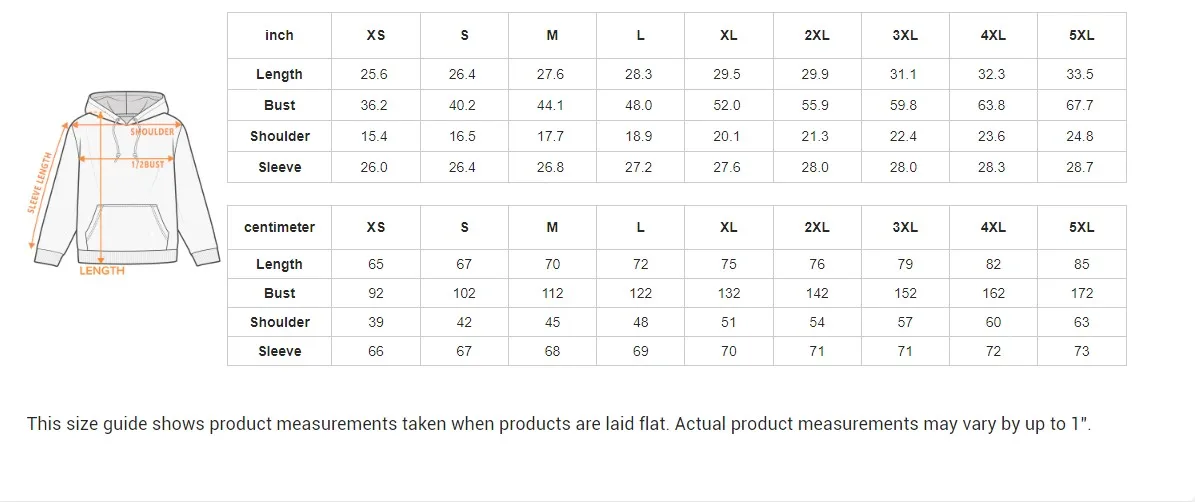This screenshot has width=1195, height=502.
Task: Click the 44.1 bust value for size M
Action: click(552, 105)
